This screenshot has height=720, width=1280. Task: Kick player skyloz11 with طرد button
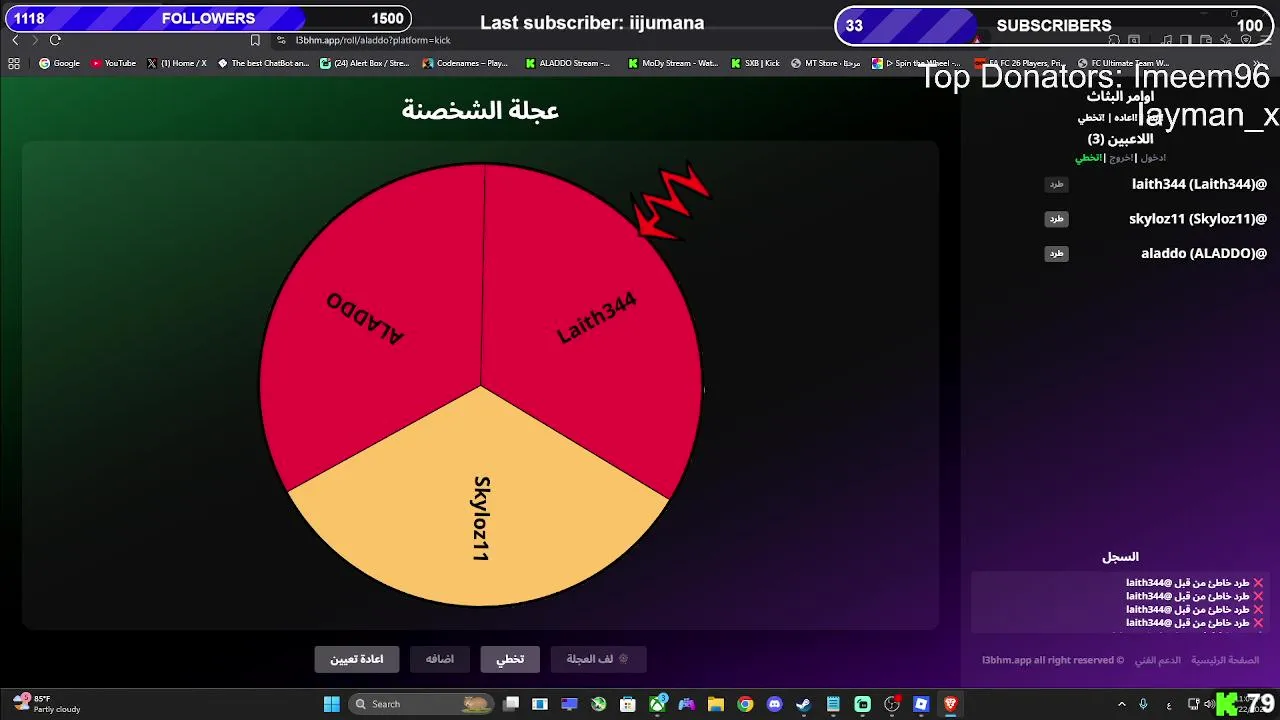[1056, 219]
